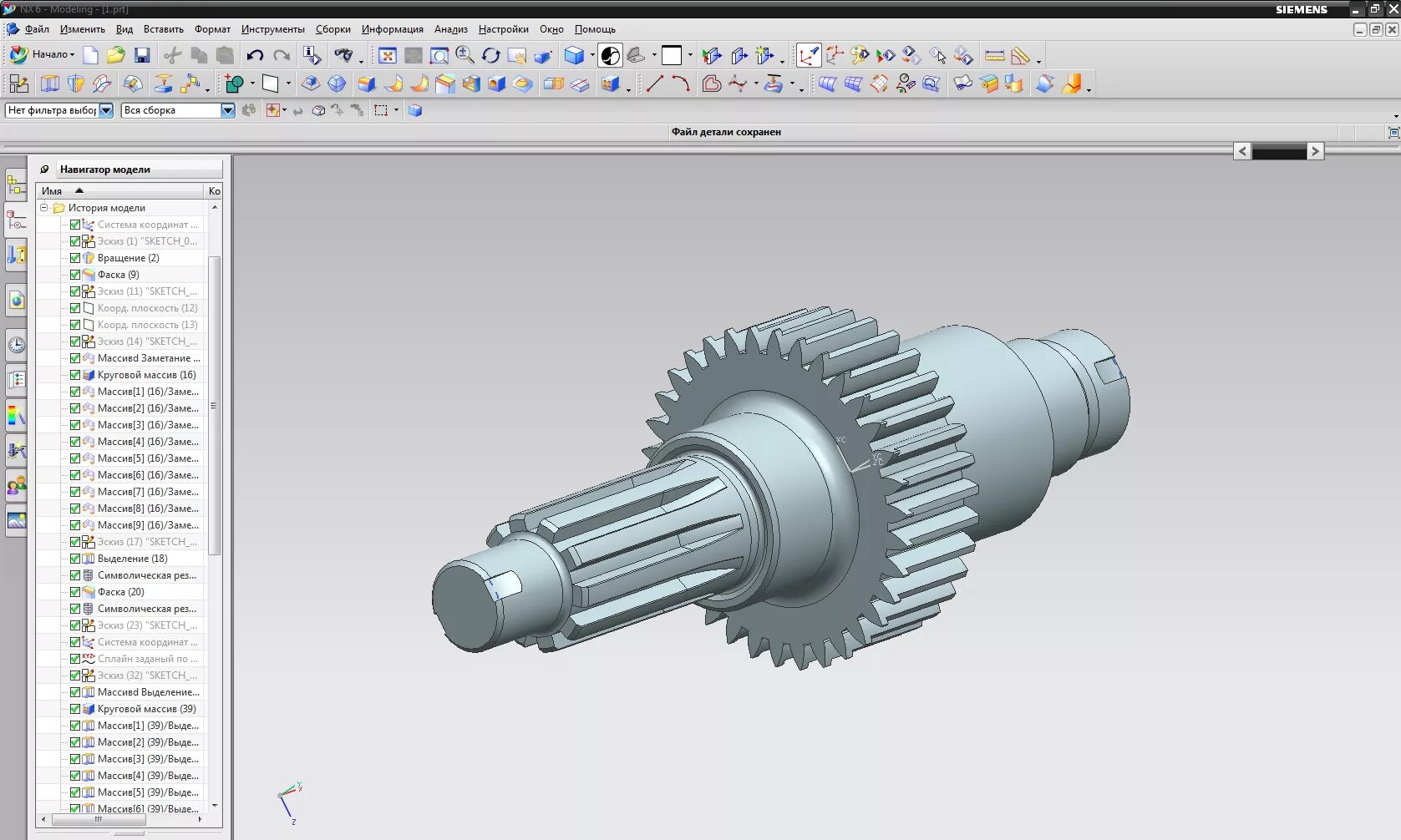1401x840 pixels.
Task: Click the dark progress bar between arrows
Action: [1279, 151]
